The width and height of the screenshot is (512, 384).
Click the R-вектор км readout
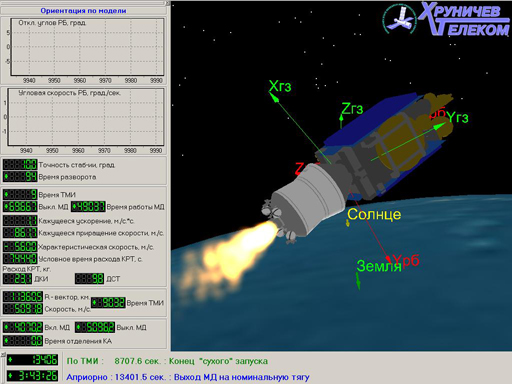[23, 296]
